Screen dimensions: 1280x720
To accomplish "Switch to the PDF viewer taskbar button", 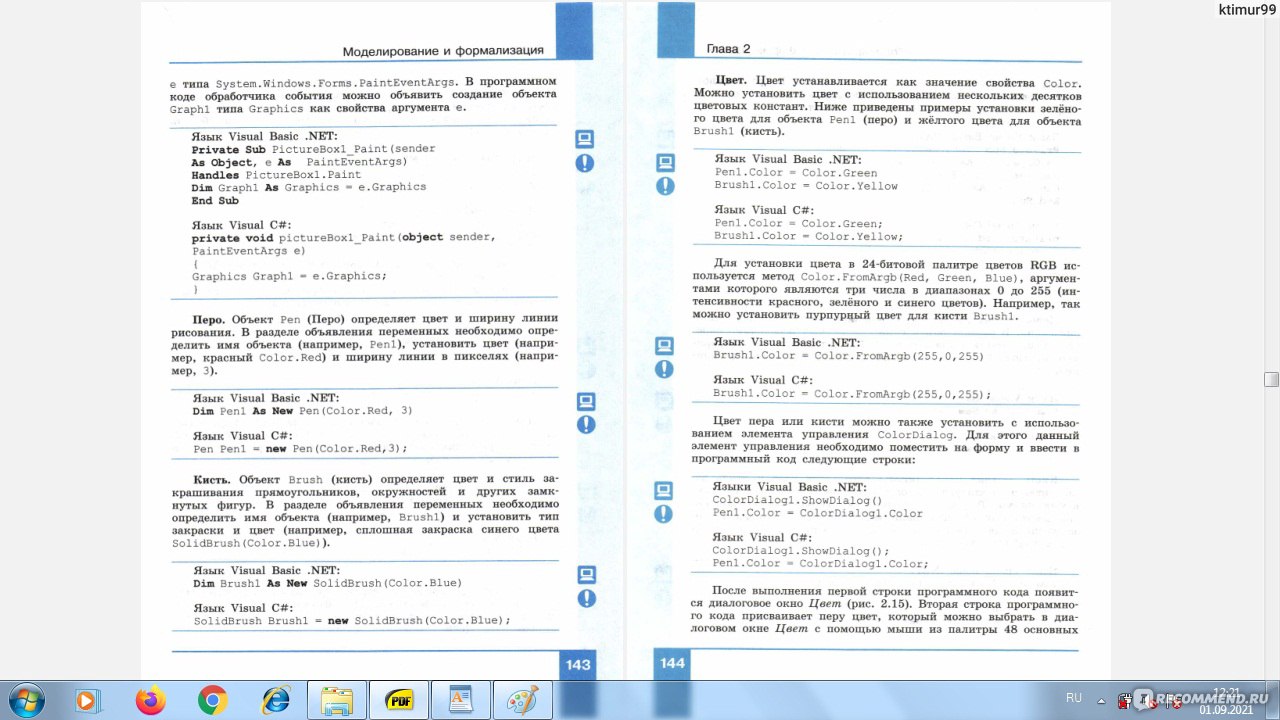I will tap(399, 700).
